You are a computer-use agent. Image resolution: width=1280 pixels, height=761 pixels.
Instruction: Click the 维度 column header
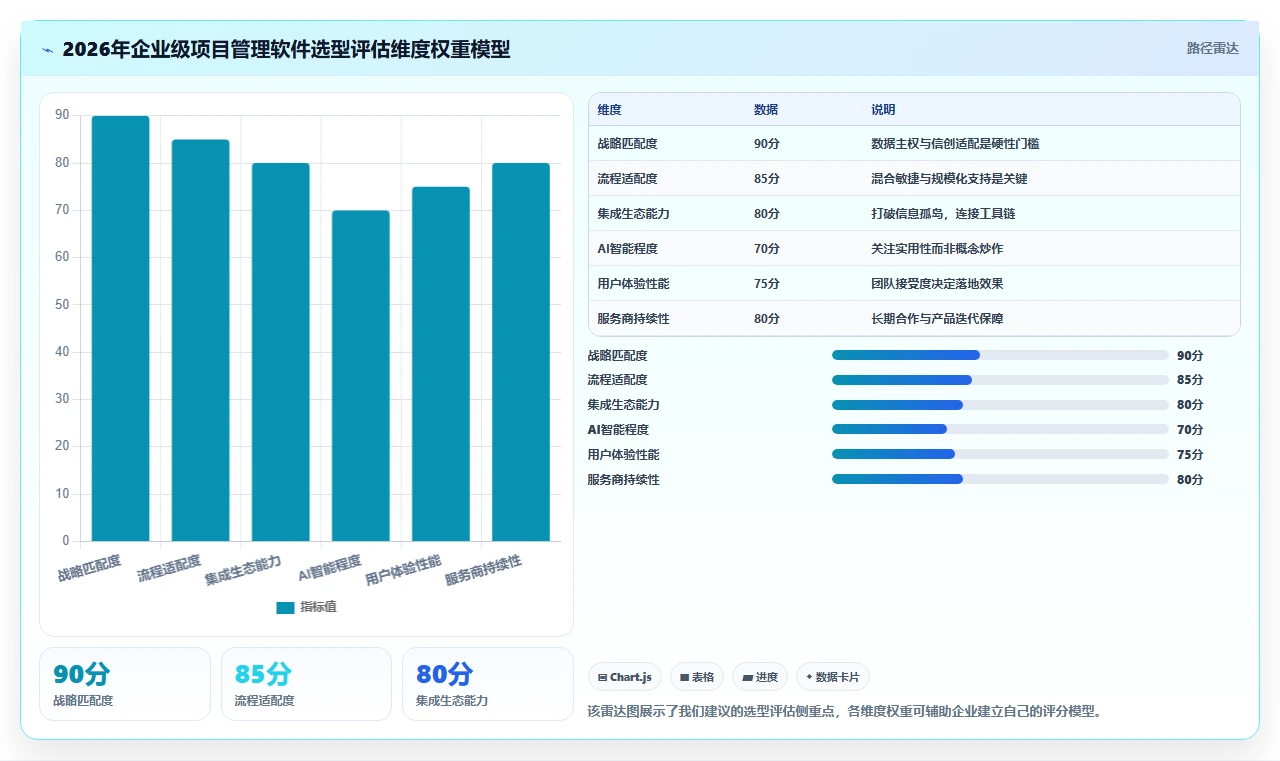coord(609,110)
